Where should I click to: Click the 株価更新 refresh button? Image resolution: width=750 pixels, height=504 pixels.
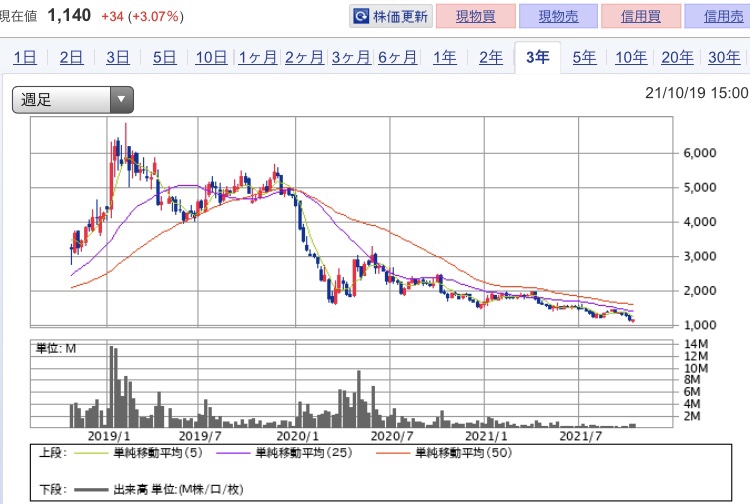391,17
